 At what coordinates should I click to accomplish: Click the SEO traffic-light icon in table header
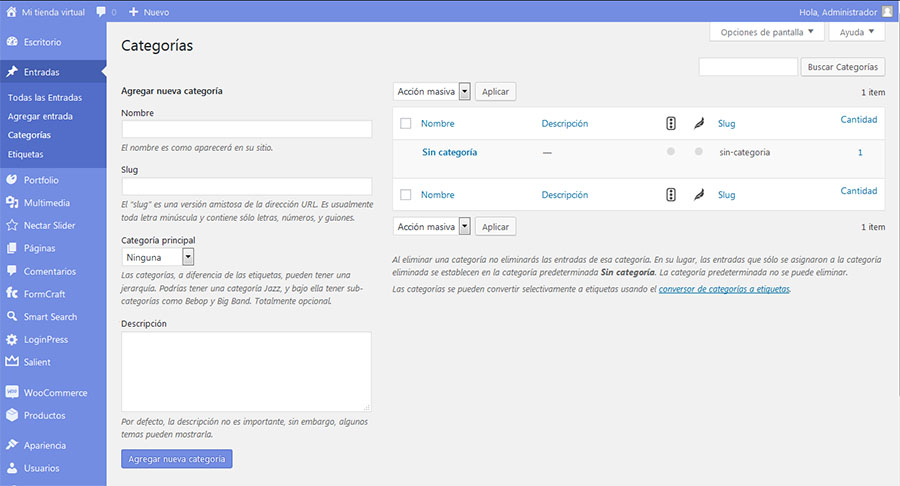tap(670, 123)
